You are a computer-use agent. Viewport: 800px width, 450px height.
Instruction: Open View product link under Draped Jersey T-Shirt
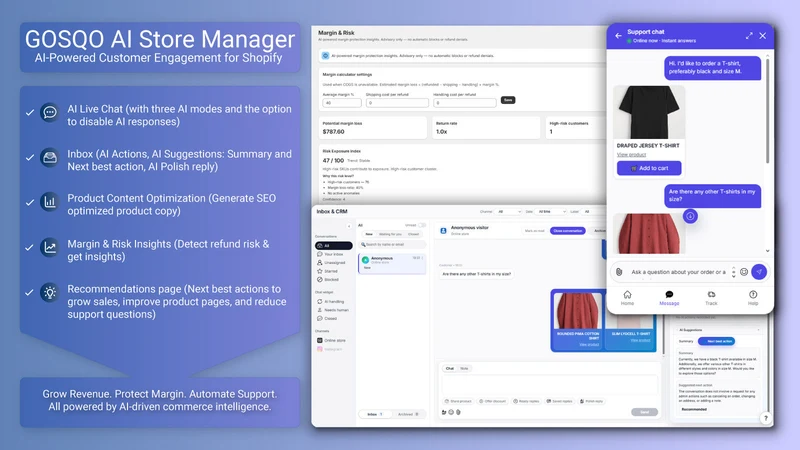[x=631, y=155]
